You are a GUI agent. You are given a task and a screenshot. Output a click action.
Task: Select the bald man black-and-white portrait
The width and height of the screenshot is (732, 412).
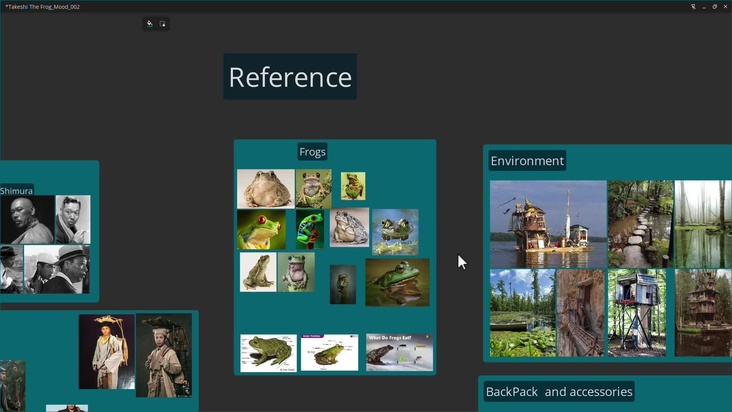pyautogui.click(x=27, y=219)
